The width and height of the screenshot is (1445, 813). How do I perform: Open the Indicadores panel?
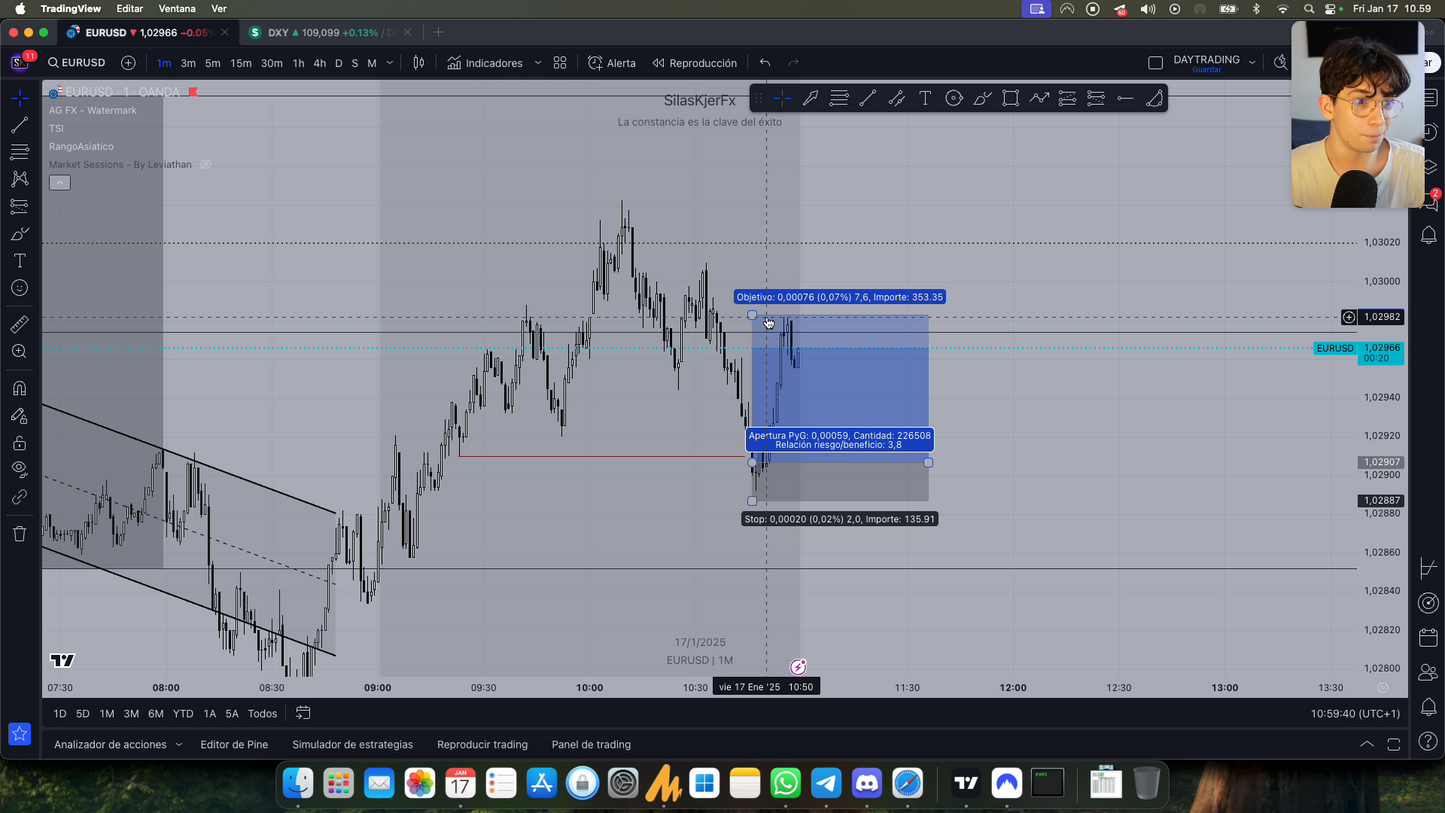coord(485,63)
